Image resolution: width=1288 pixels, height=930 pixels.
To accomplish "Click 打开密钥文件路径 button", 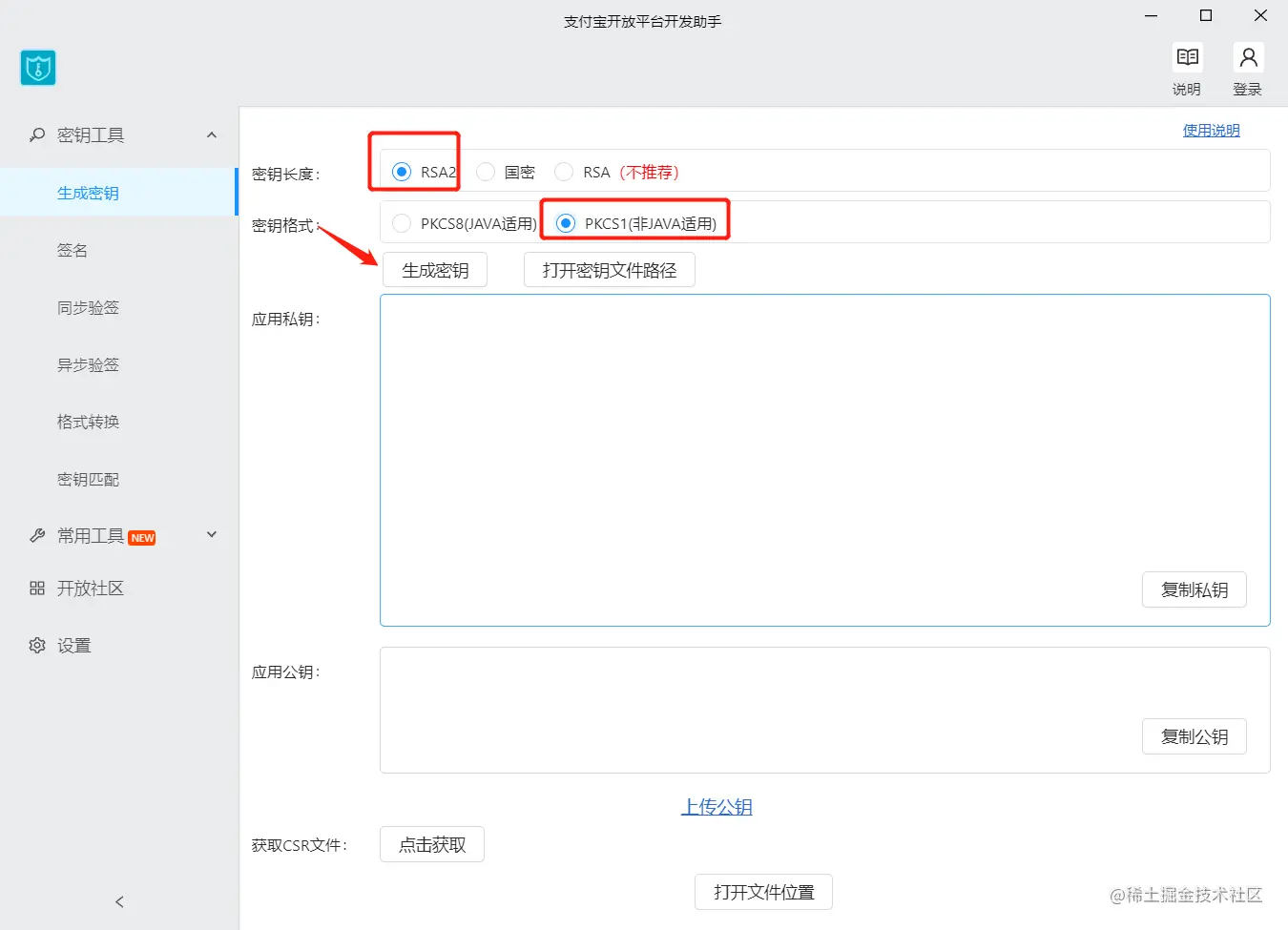I will click(610, 270).
